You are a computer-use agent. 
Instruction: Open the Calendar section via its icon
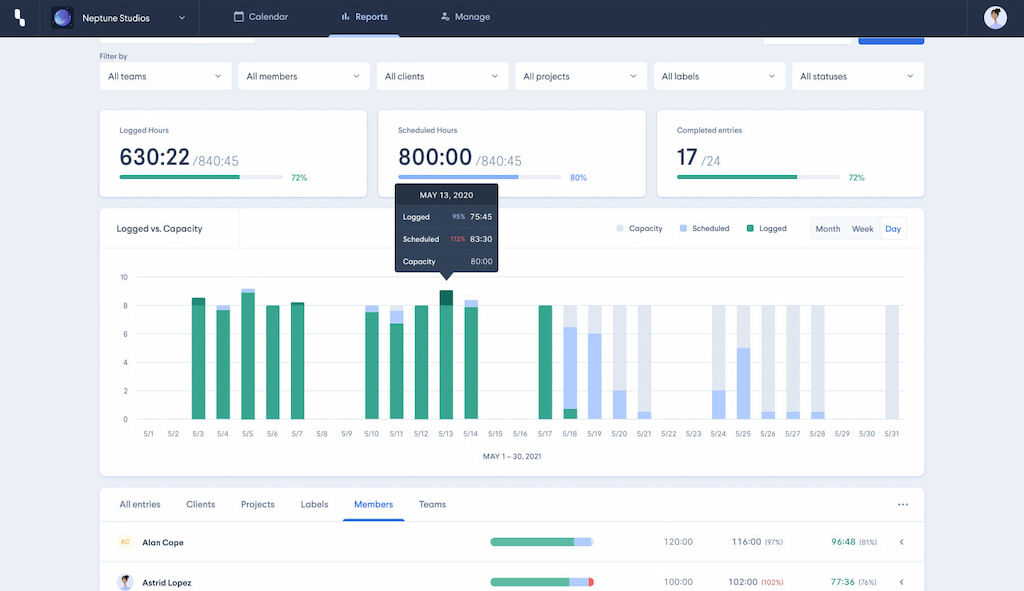(x=238, y=16)
